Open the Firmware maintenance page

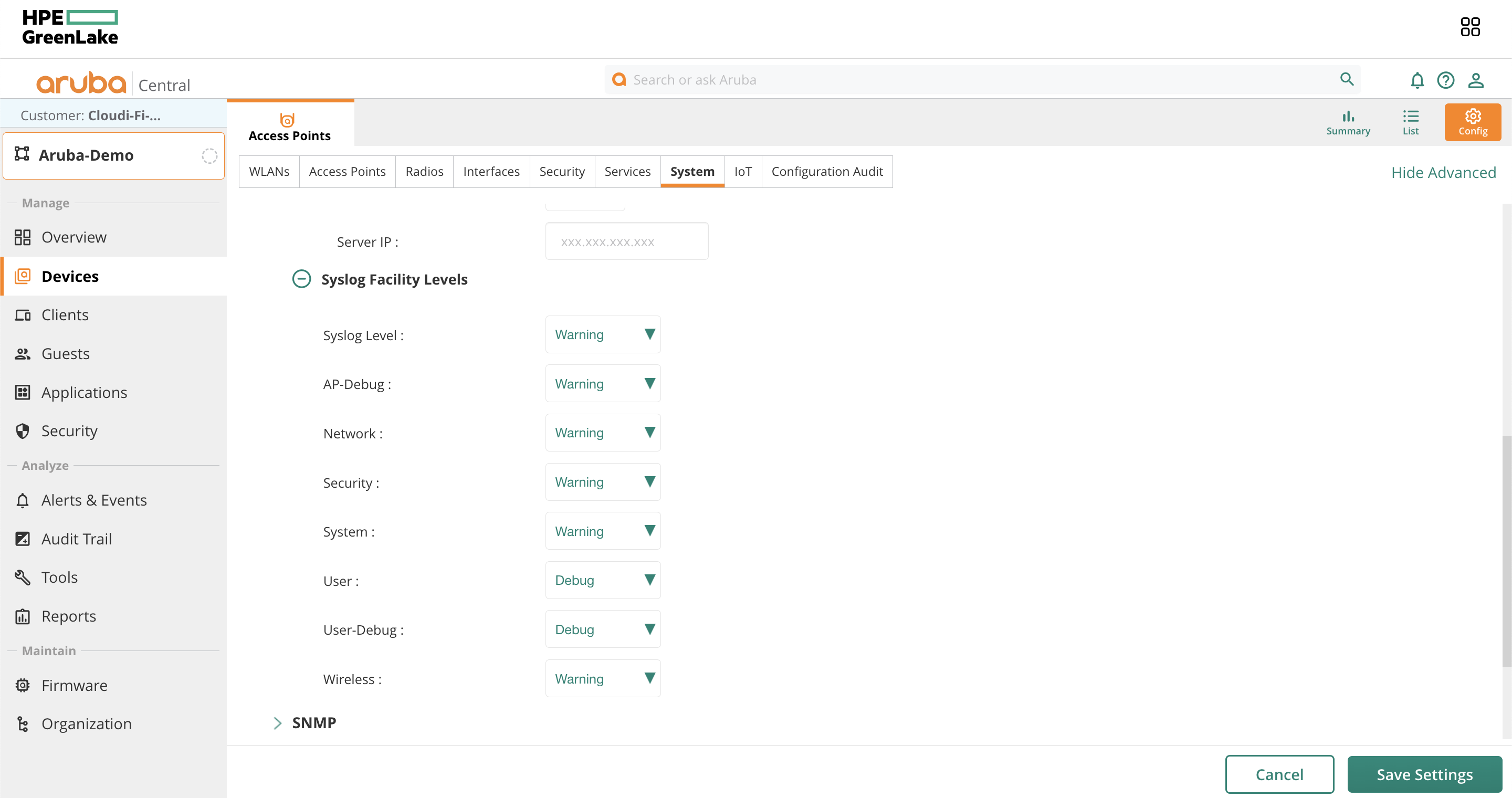(74, 685)
